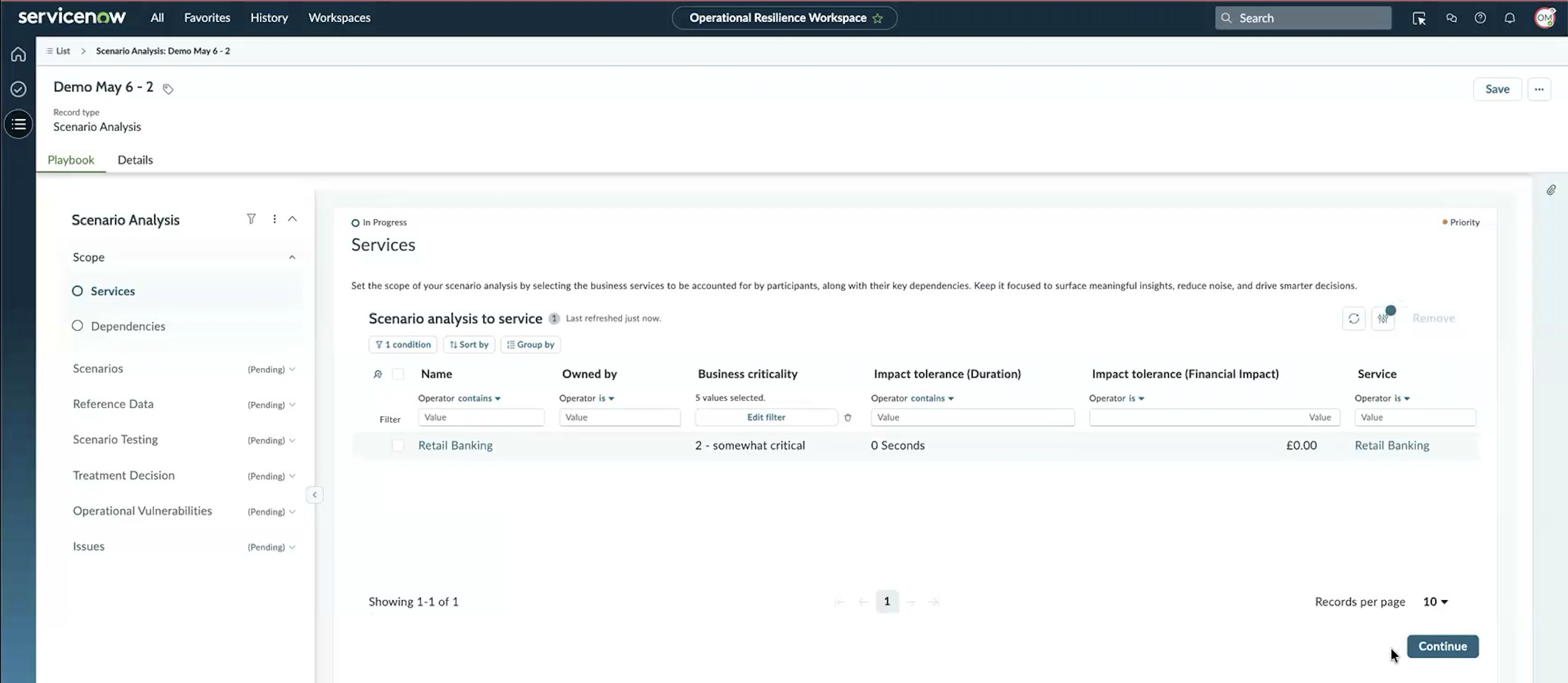Expand the Operational Vulnerabilities section
Screen dimensions: 1568x683
292,511
